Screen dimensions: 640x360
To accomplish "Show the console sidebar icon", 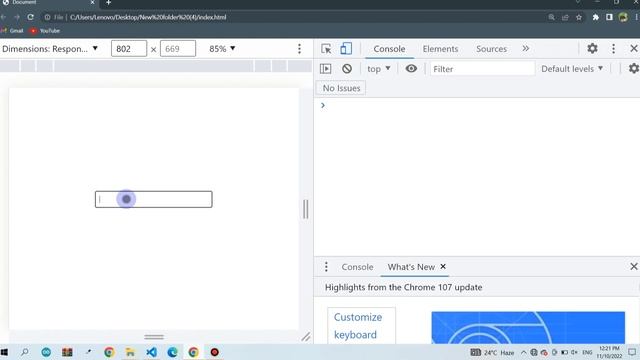I will point(326,69).
